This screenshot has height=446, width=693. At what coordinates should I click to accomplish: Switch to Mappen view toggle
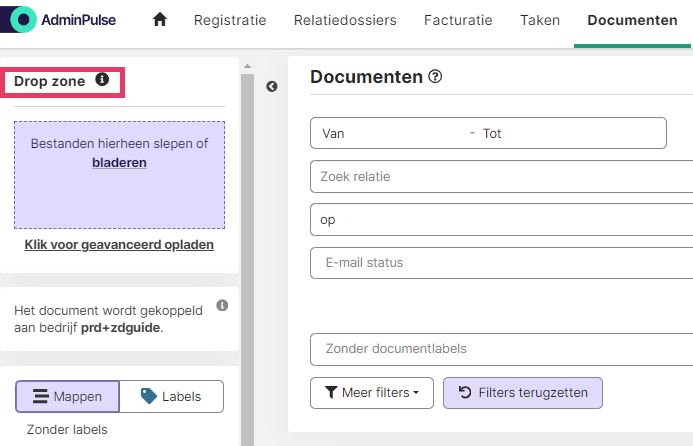click(67, 396)
